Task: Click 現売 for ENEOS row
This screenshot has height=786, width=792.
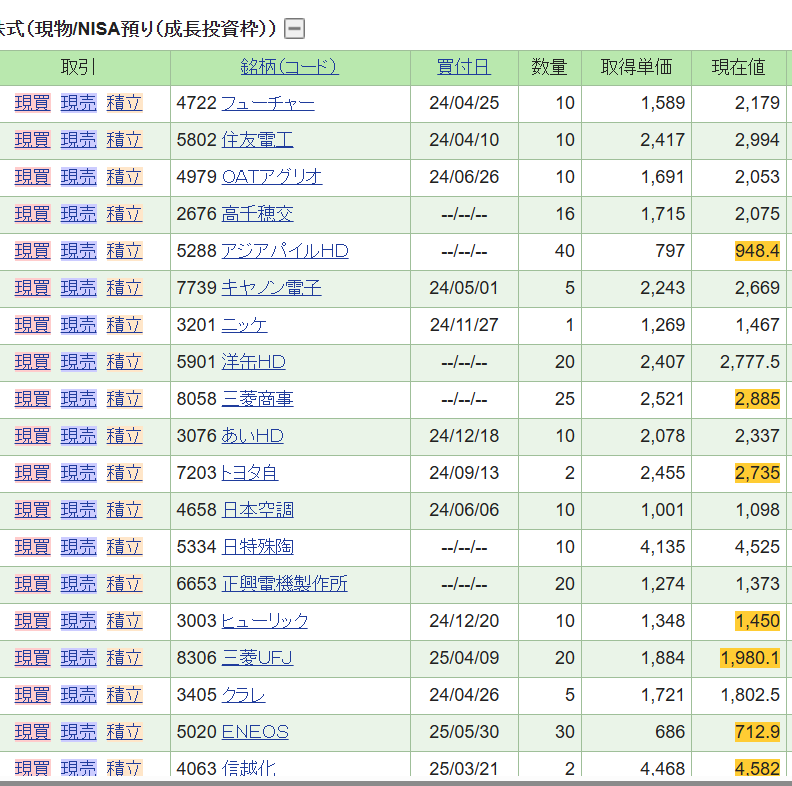Action: pos(78,732)
